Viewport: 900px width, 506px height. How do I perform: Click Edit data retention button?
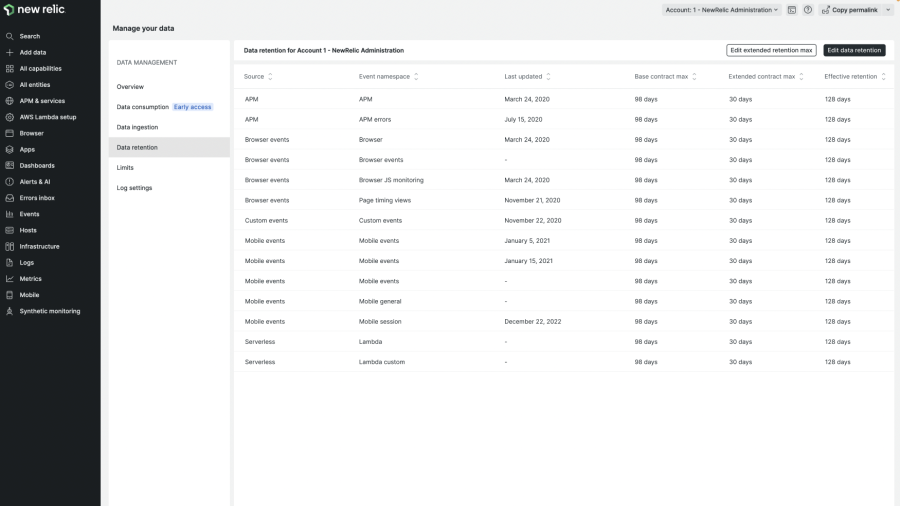click(854, 50)
